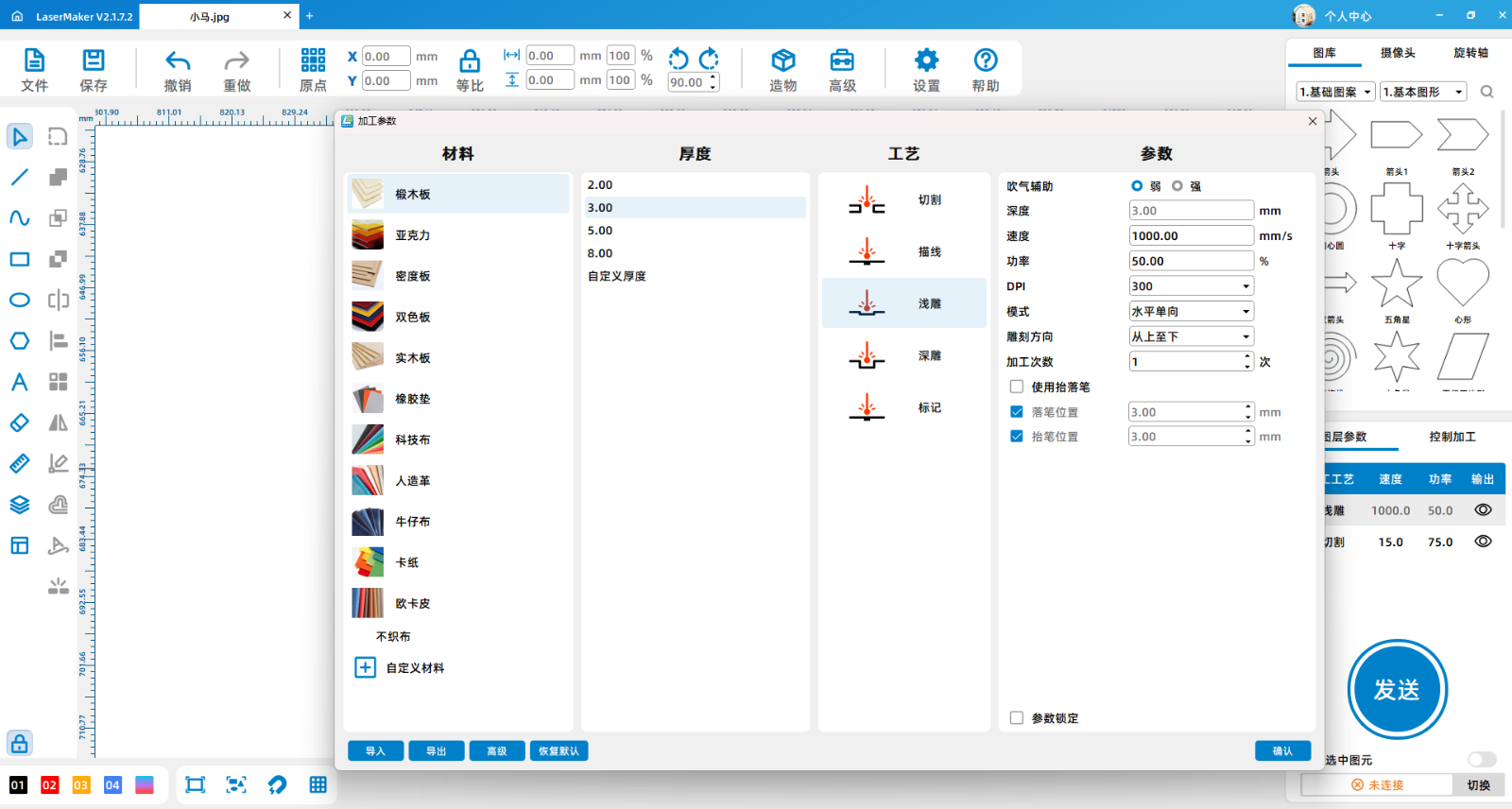Open the 雕刻方向 dropdown showing 从上至下
The width and height of the screenshot is (1512, 809).
click(x=1191, y=336)
